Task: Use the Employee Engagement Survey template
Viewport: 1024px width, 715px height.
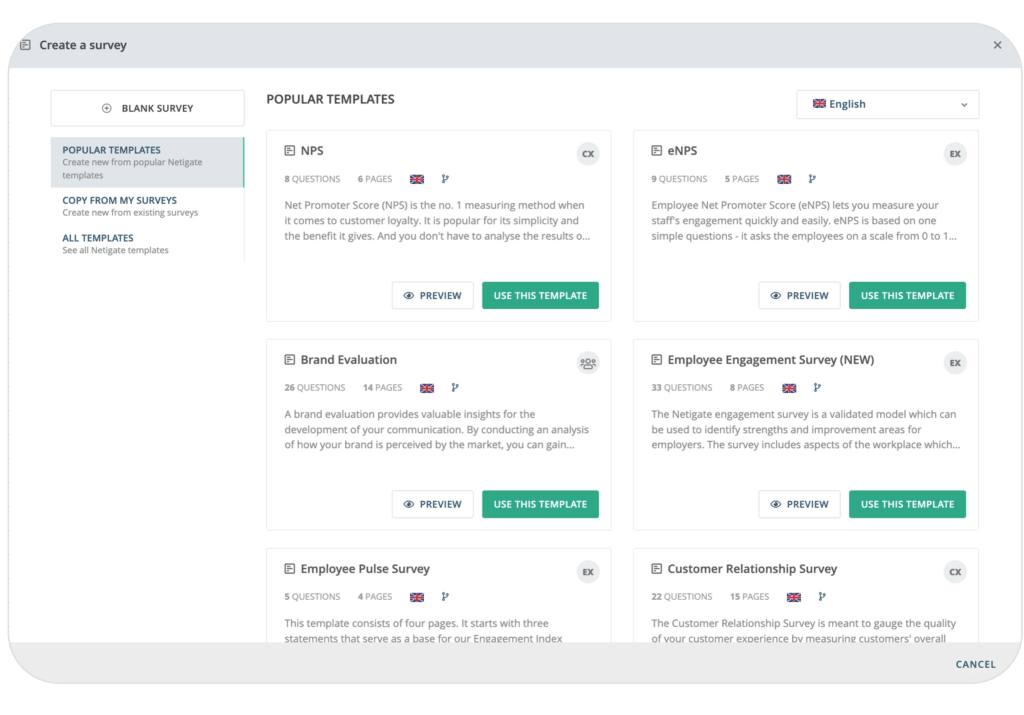Action: pyautogui.click(x=907, y=504)
